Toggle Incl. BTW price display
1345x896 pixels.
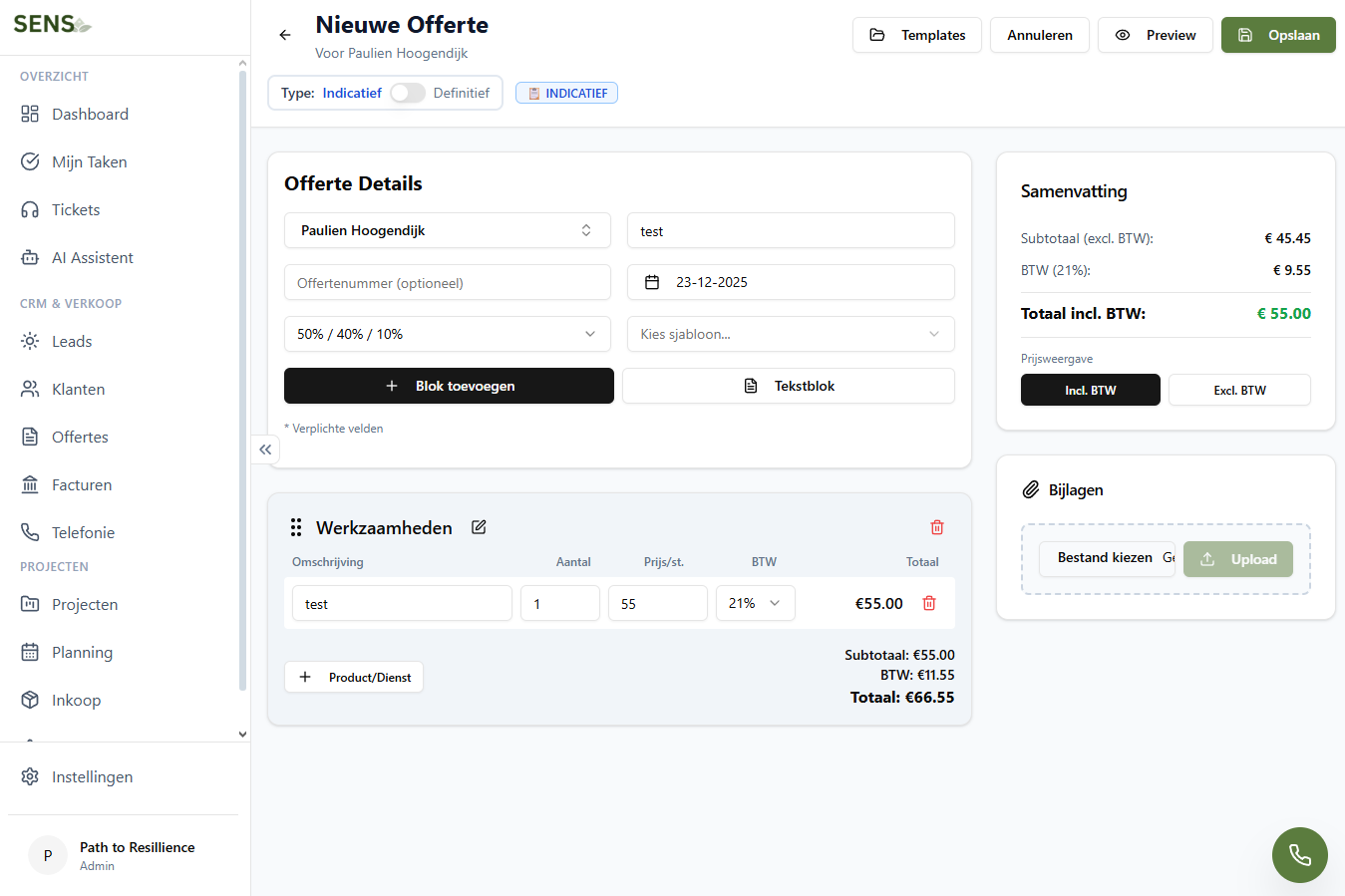click(1090, 390)
